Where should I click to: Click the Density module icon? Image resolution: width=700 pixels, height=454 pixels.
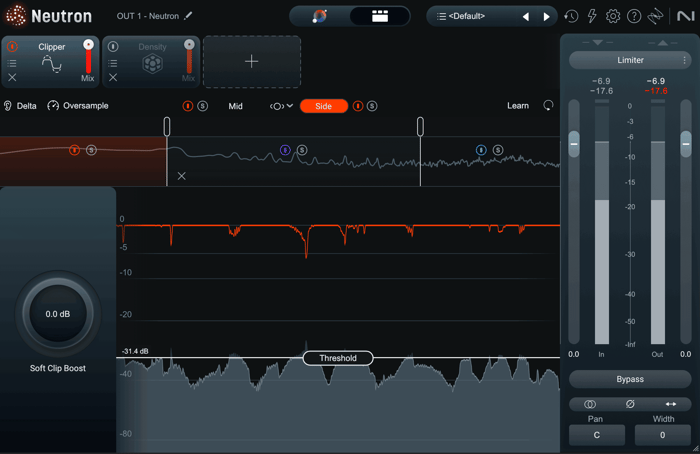(x=152, y=64)
